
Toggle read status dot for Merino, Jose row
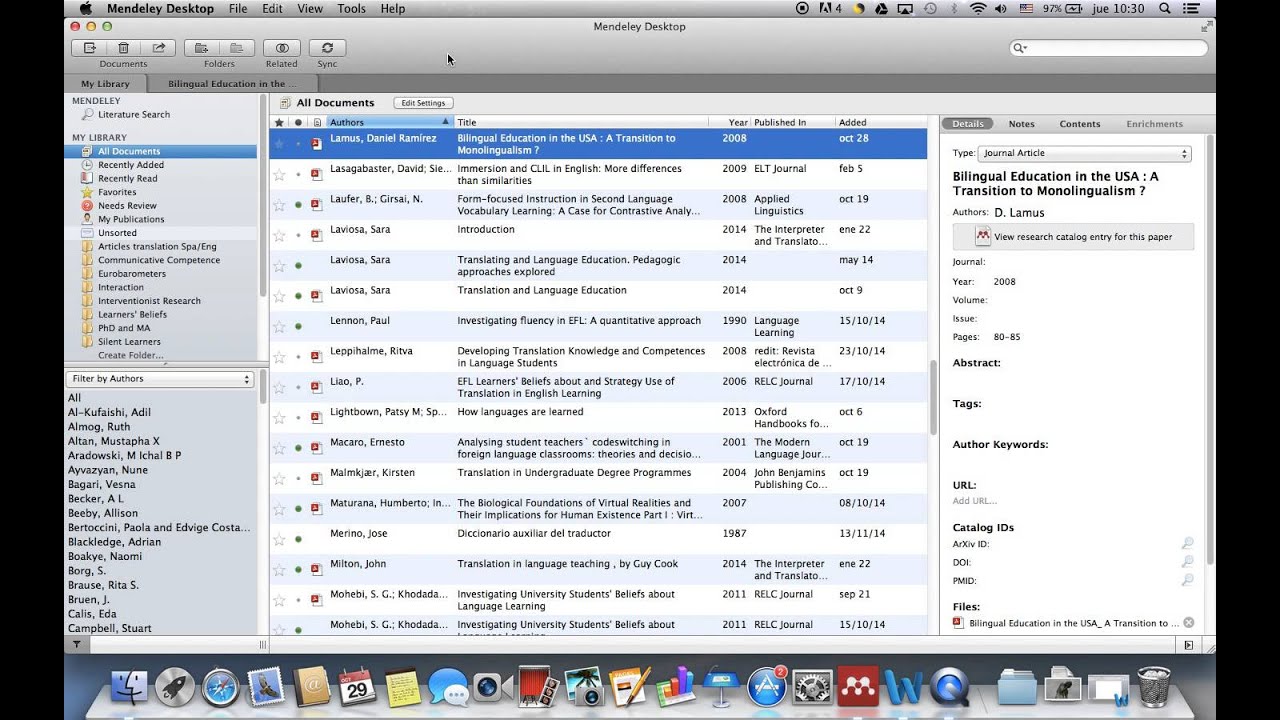tap(298, 539)
